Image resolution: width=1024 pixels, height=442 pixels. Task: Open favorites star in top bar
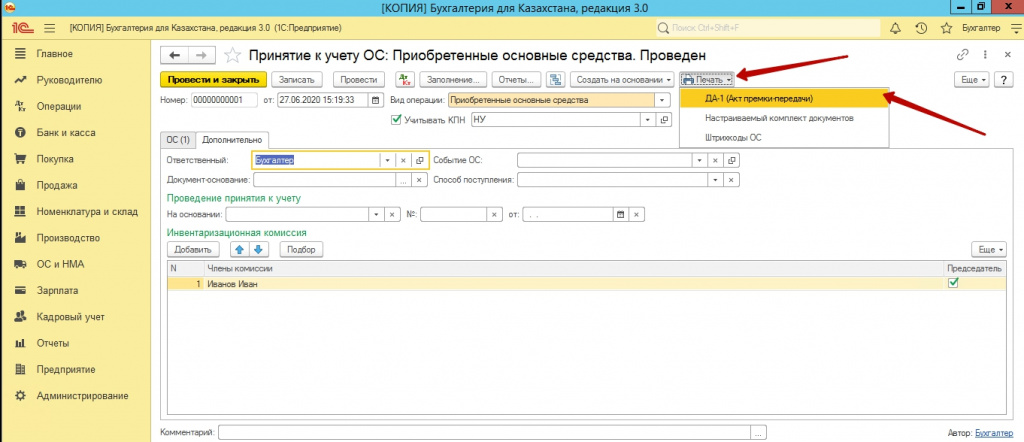pos(946,28)
